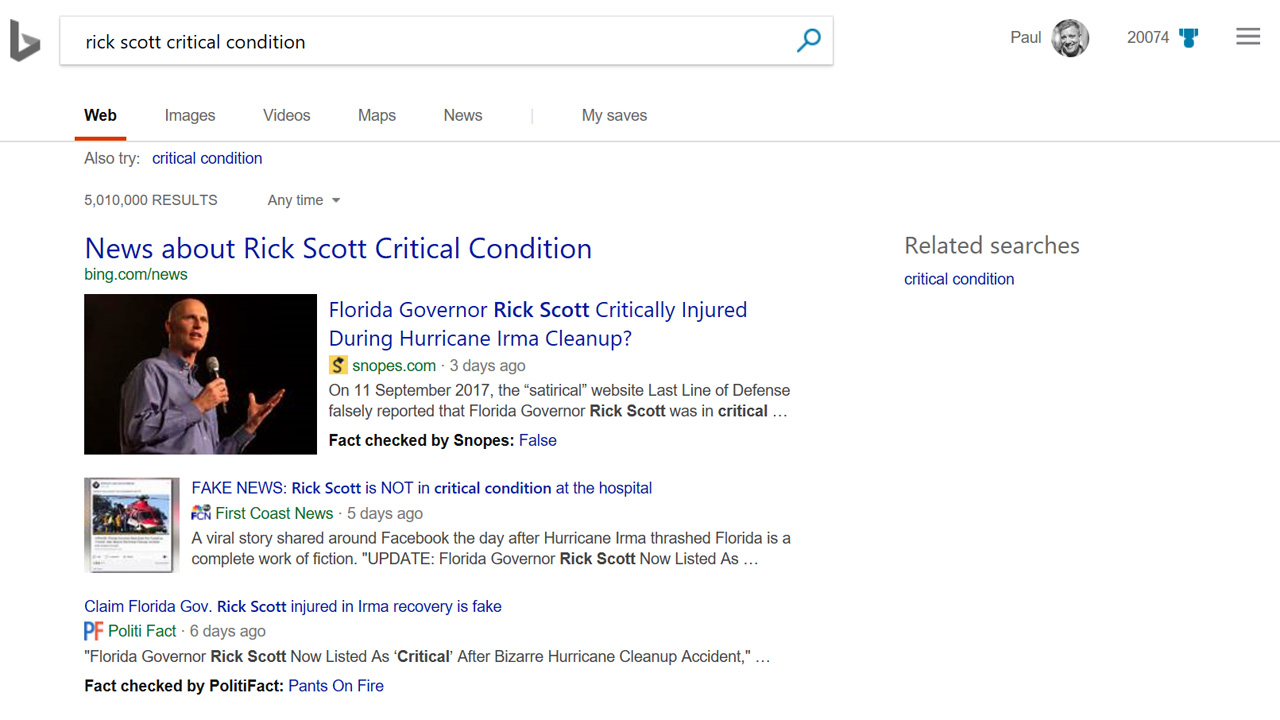Click the Microsoft Rewards trophy icon
1280x720 pixels.
click(1188, 36)
